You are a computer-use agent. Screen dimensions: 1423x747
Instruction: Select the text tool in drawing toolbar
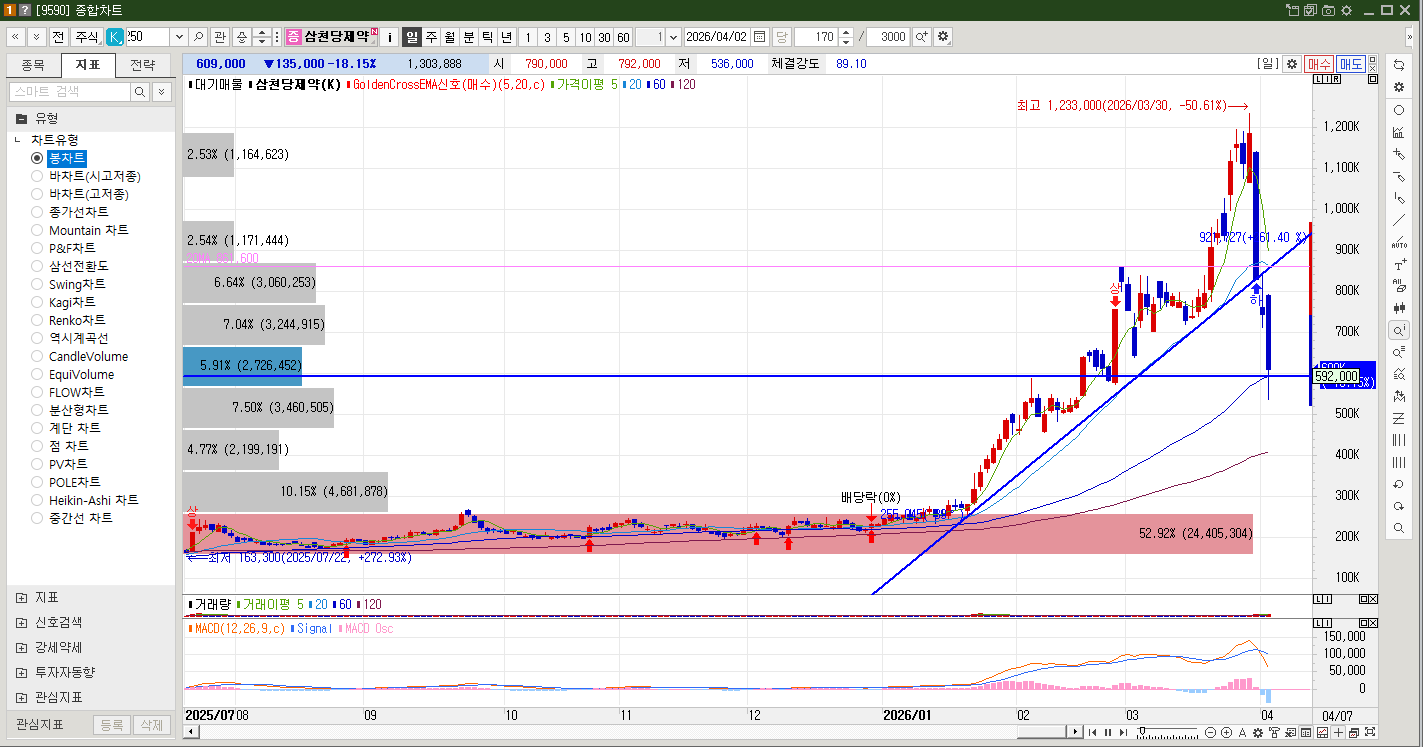[x=1398, y=266]
